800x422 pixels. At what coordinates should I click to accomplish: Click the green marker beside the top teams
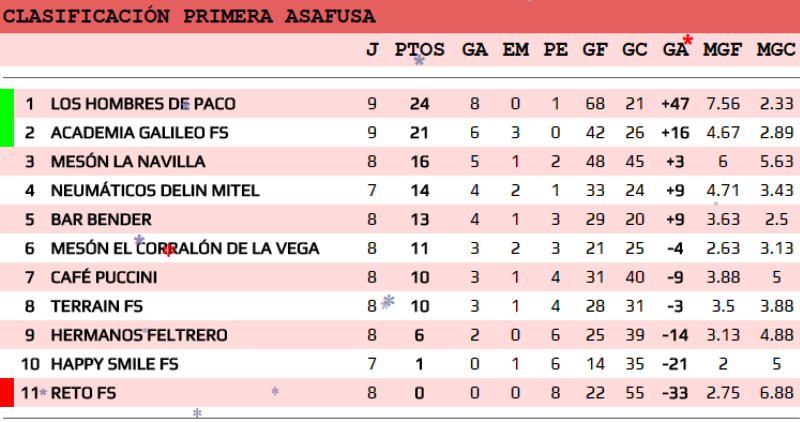click(x=7, y=118)
